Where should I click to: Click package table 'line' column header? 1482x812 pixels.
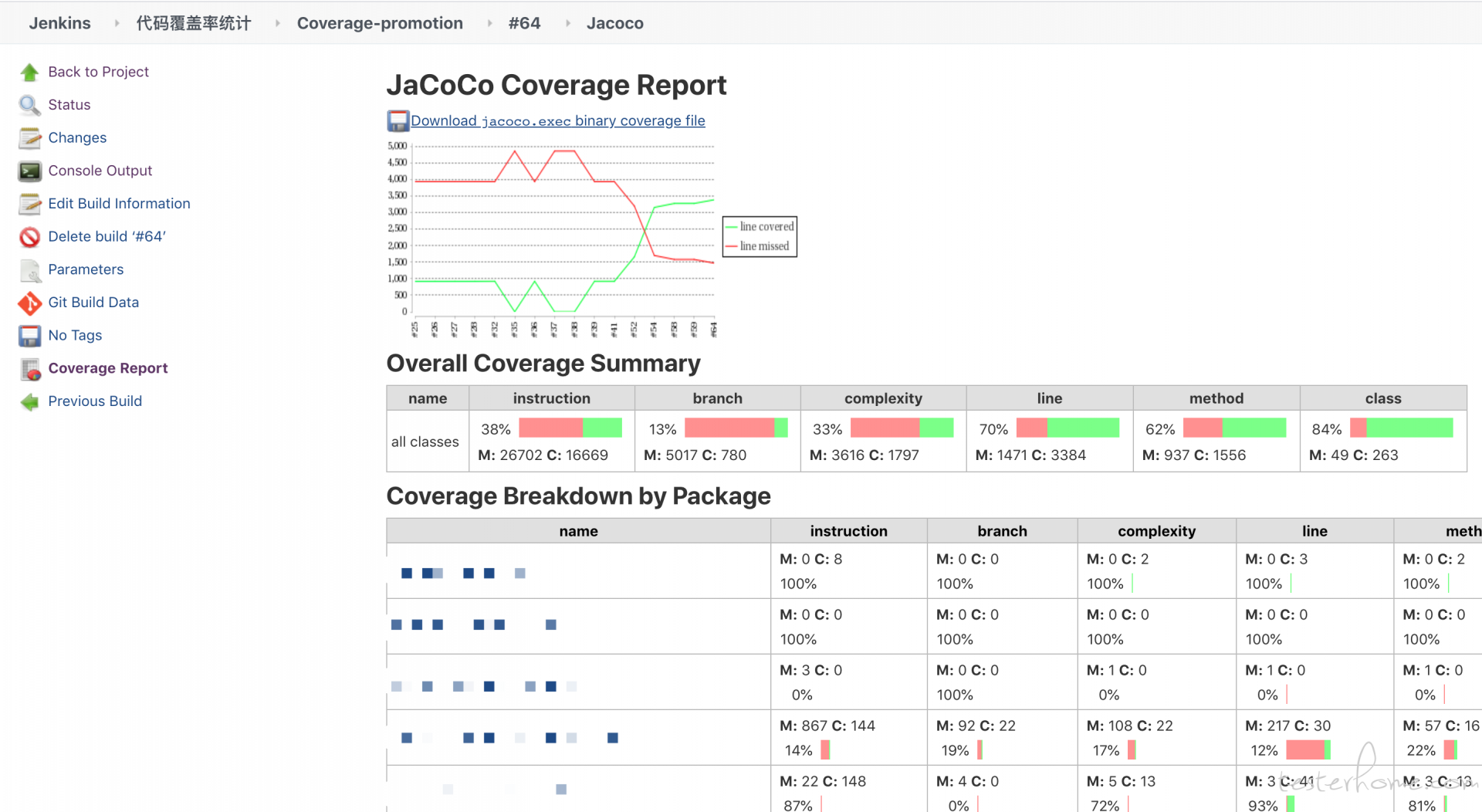pos(1315,531)
